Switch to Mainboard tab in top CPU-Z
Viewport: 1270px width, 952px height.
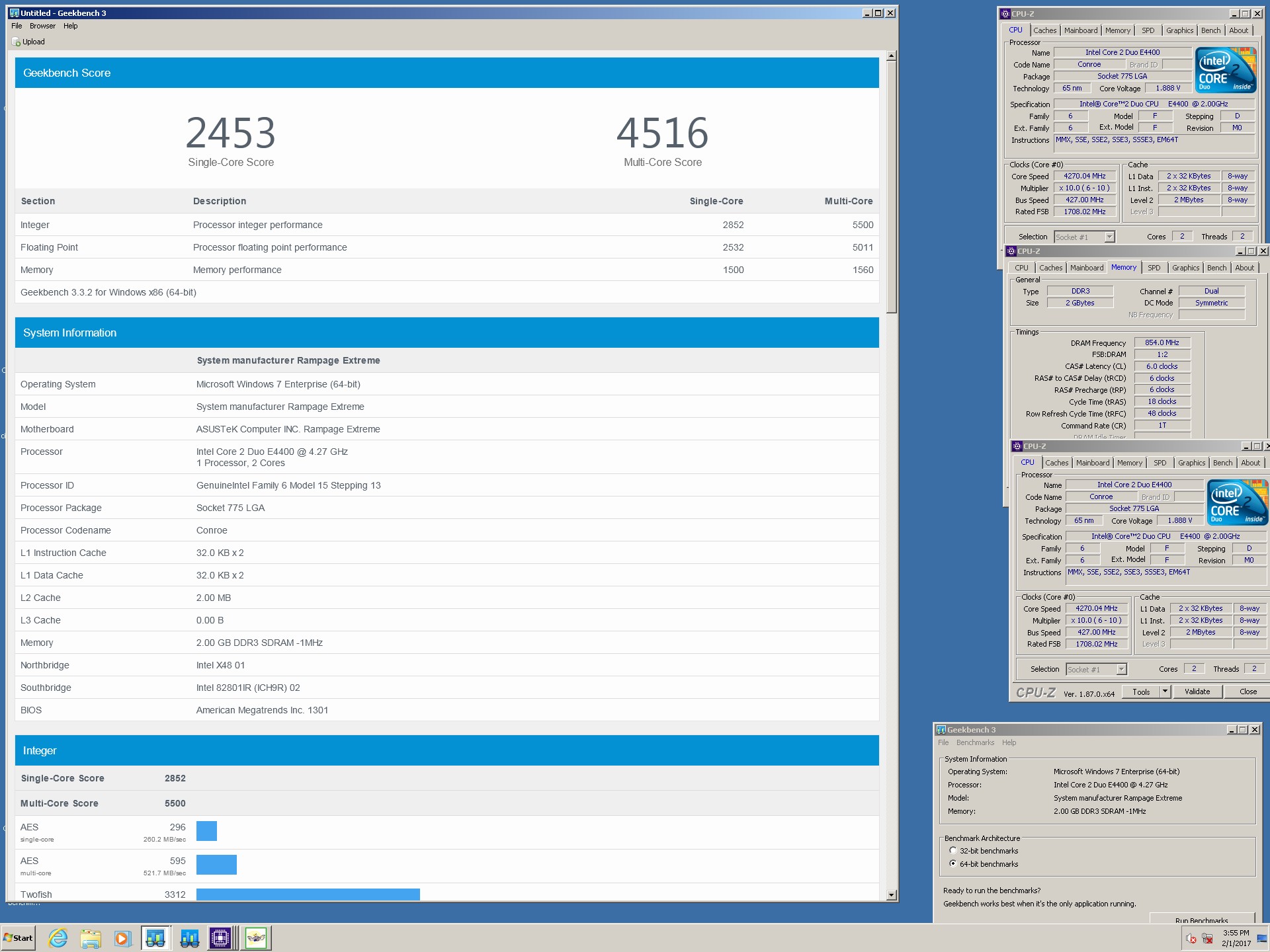point(1081,30)
